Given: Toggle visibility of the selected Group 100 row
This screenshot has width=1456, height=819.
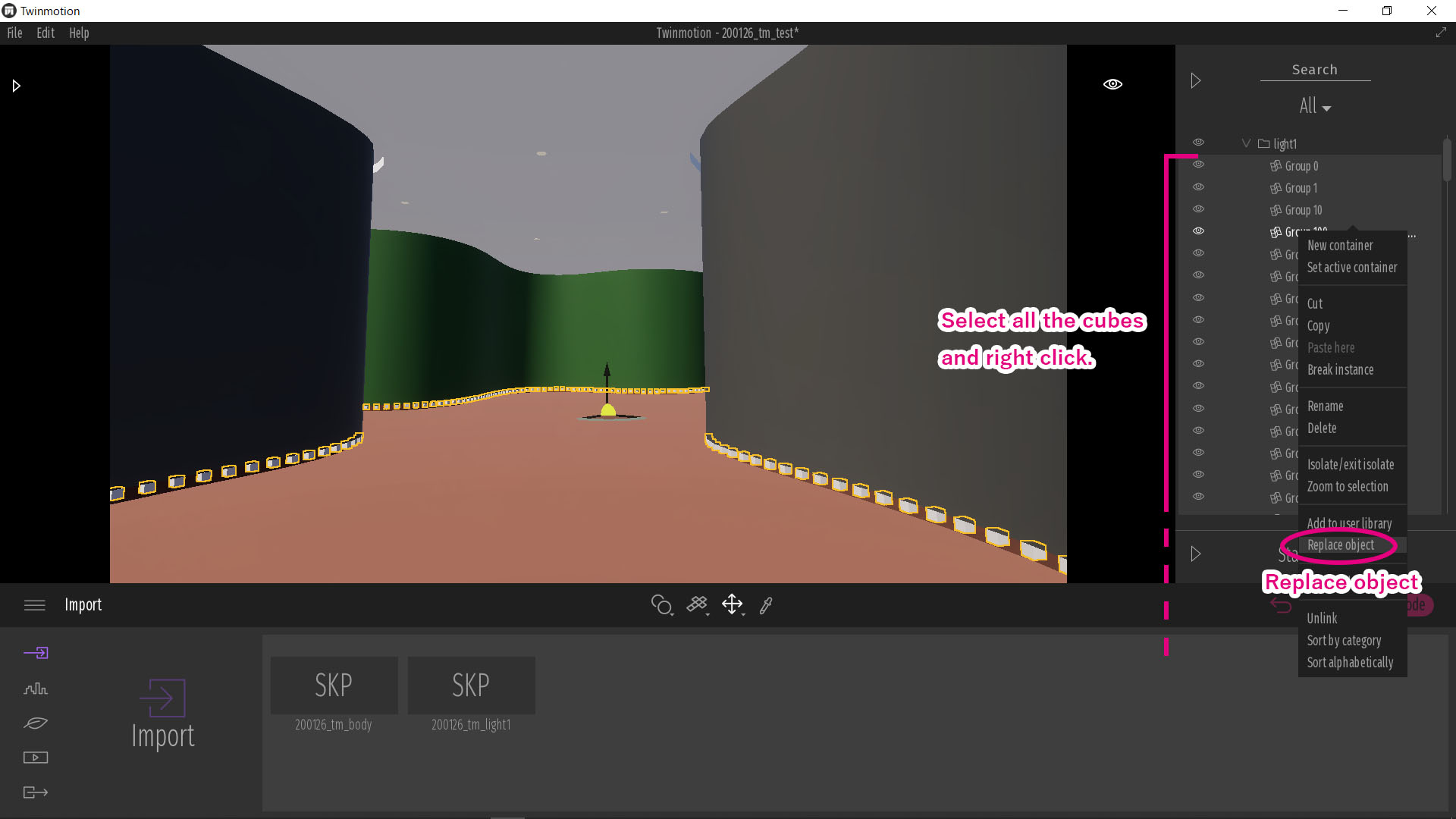Looking at the screenshot, I should tap(1198, 231).
